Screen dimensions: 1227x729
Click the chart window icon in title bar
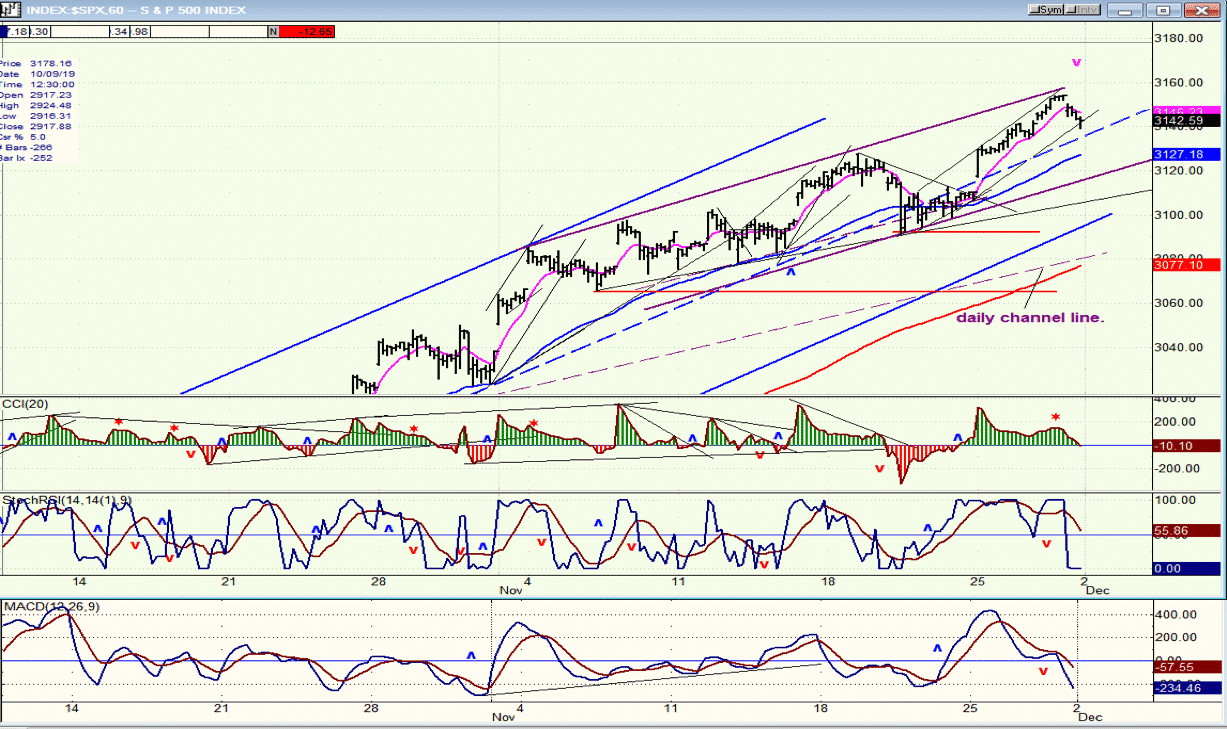coord(10,10)
